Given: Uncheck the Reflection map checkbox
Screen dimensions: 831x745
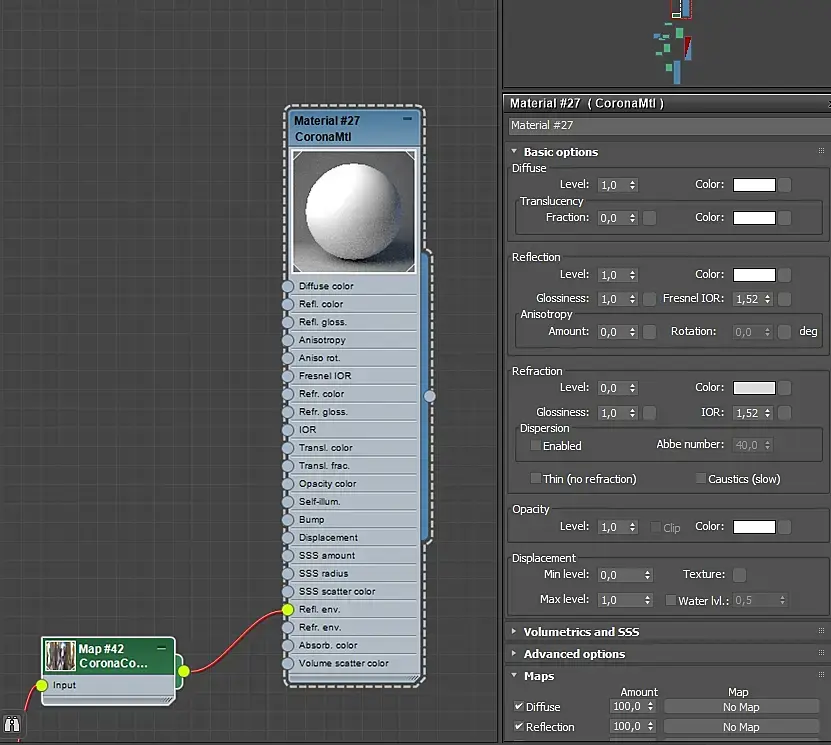Looking at the screenshot, I should (x=519, y=726).
